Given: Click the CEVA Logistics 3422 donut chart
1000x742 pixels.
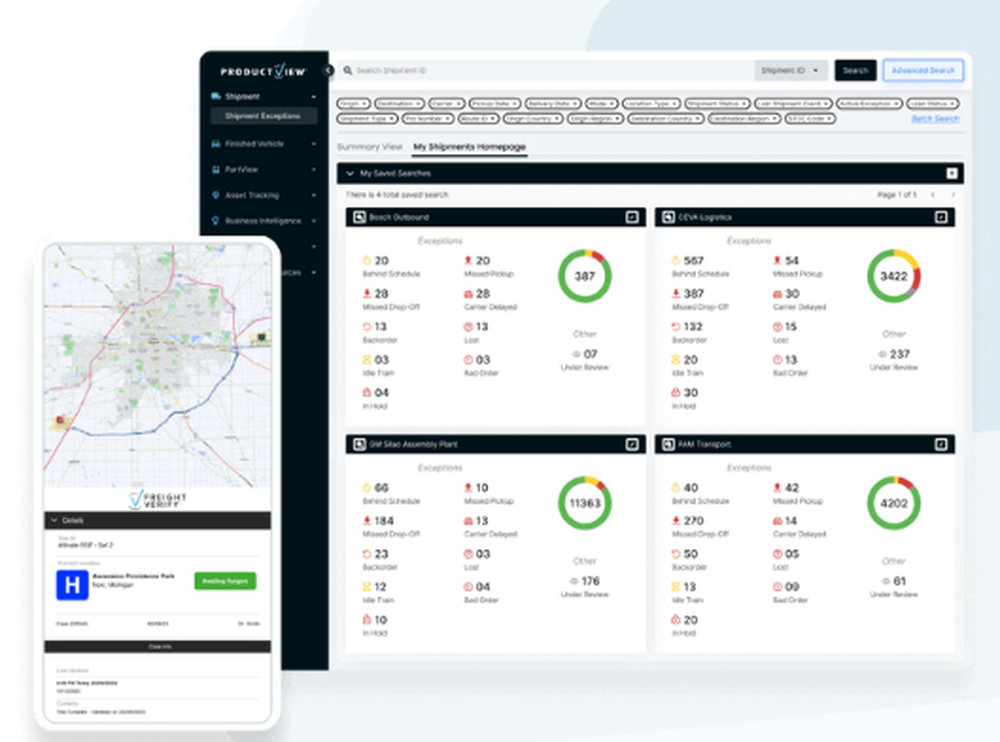Looking at the screenshot, I should [893, 276].
